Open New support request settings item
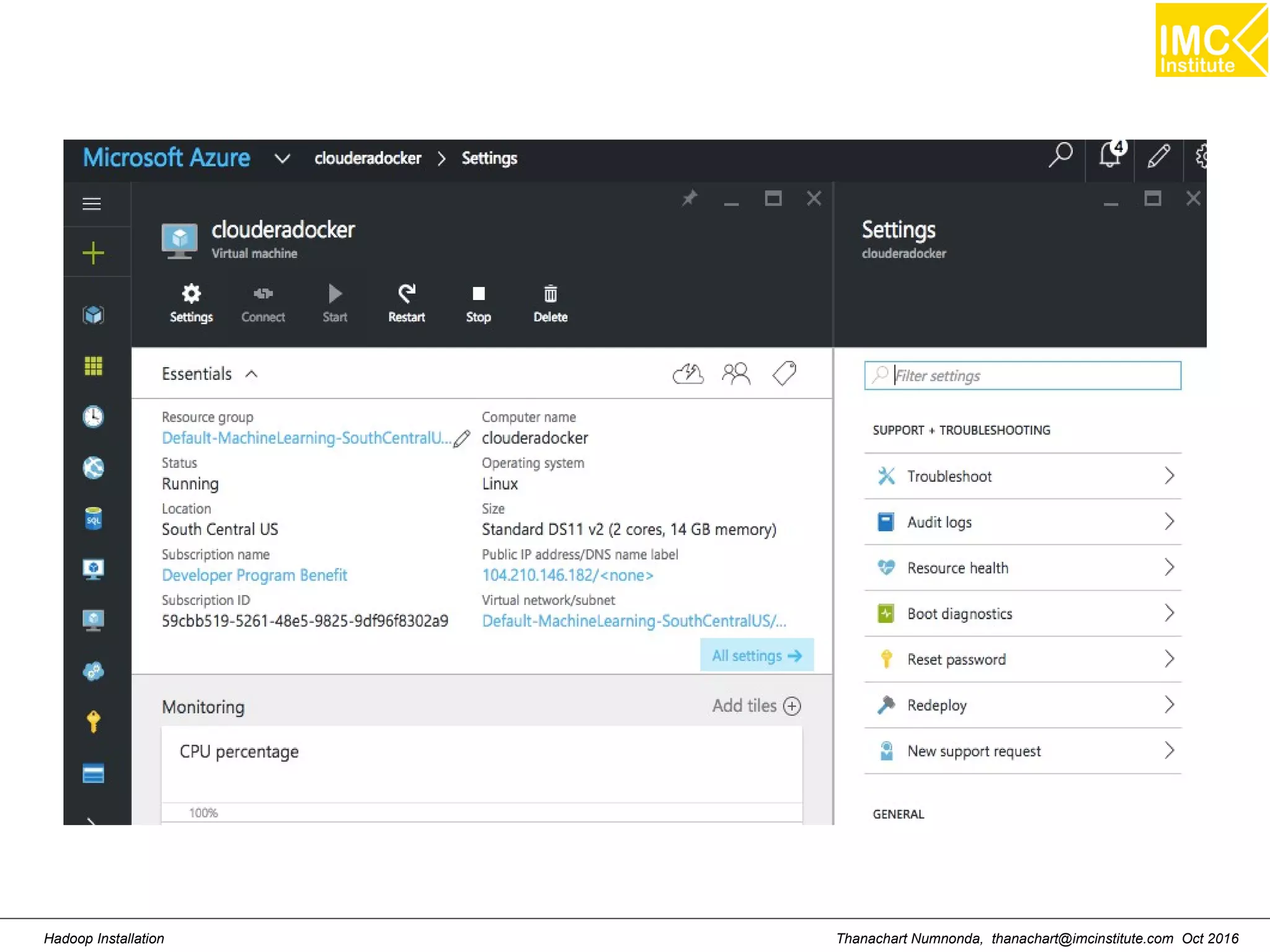This screenshot has width=1270, height=952. [1023, 751]
